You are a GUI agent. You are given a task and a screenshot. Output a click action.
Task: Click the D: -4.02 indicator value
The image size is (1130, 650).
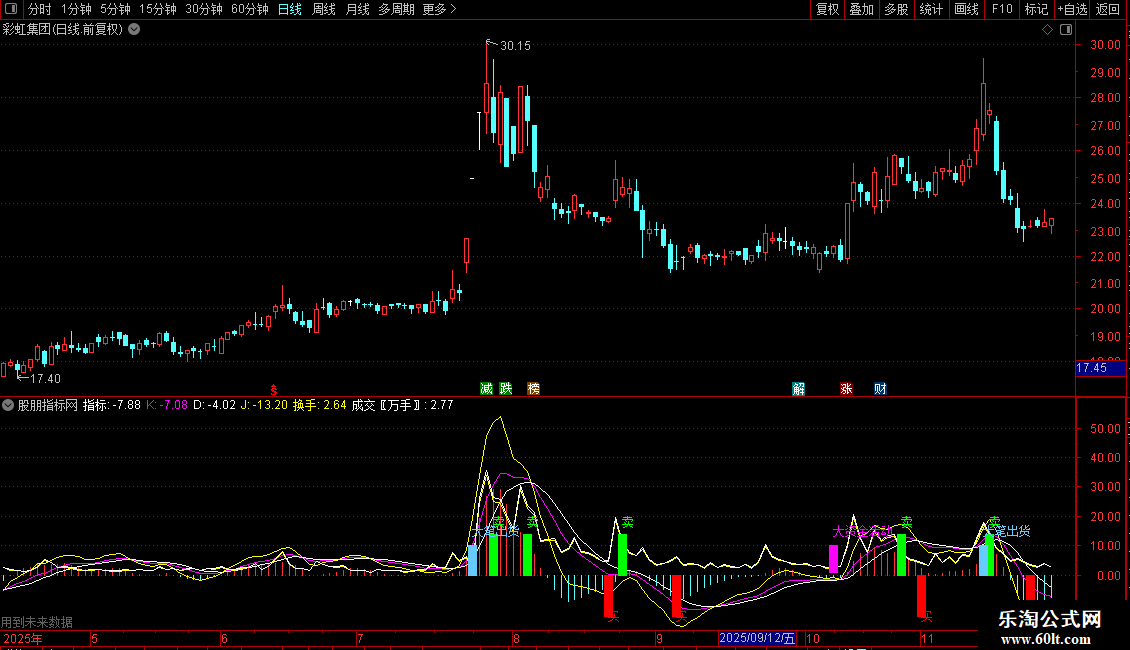(x=214, y=405)
